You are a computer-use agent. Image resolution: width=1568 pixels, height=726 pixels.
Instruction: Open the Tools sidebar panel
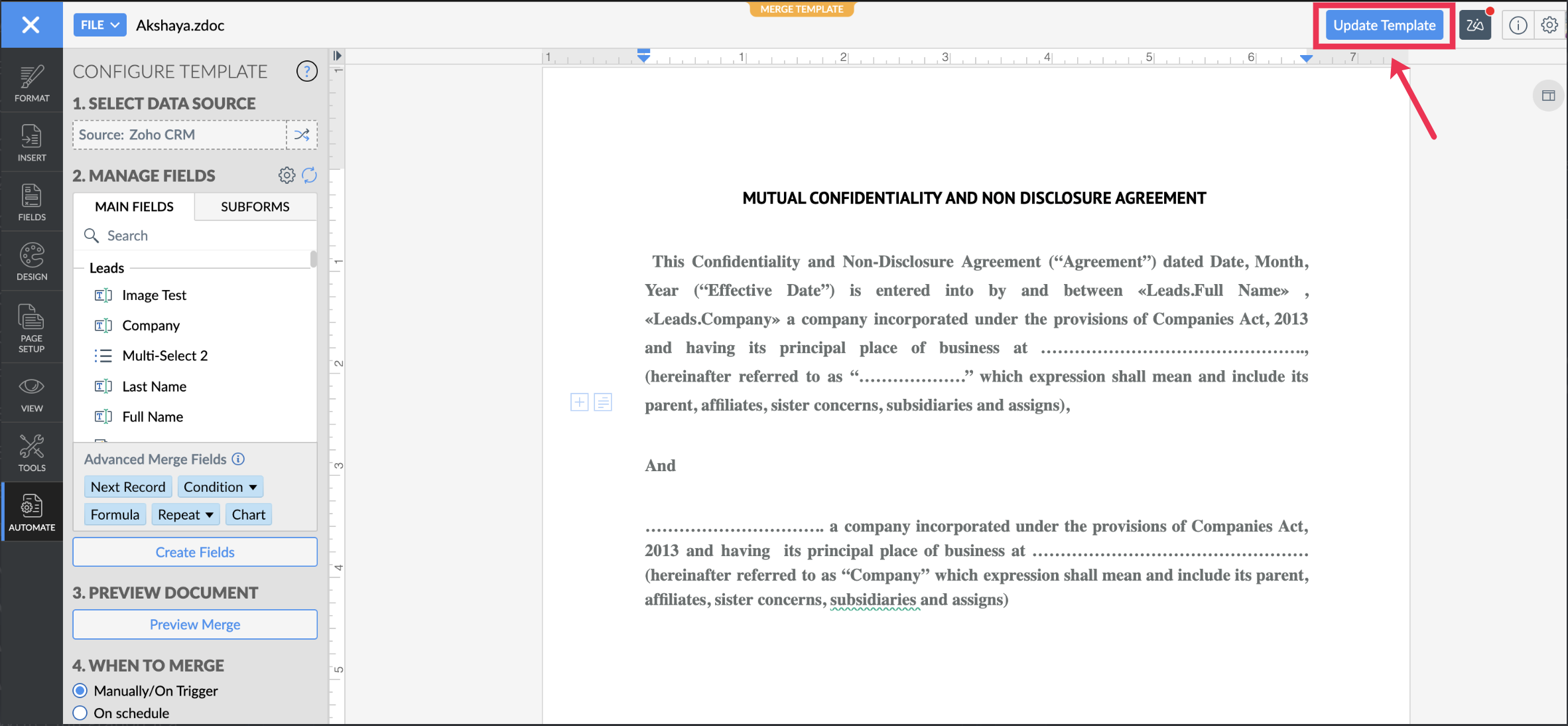click(x=31, y=453)
